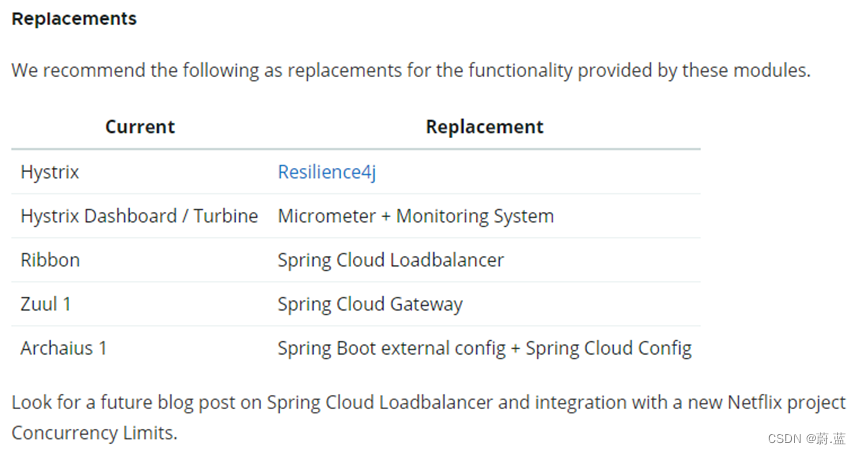Click the Hystrix table cell
Image resolution: width=861 pixels, height=454 pixels.
click(50, 172)
